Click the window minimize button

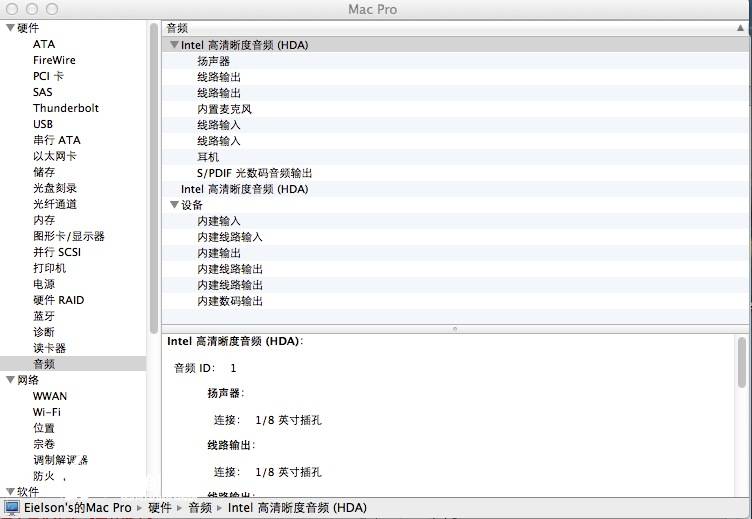click(x=32, y=9)
